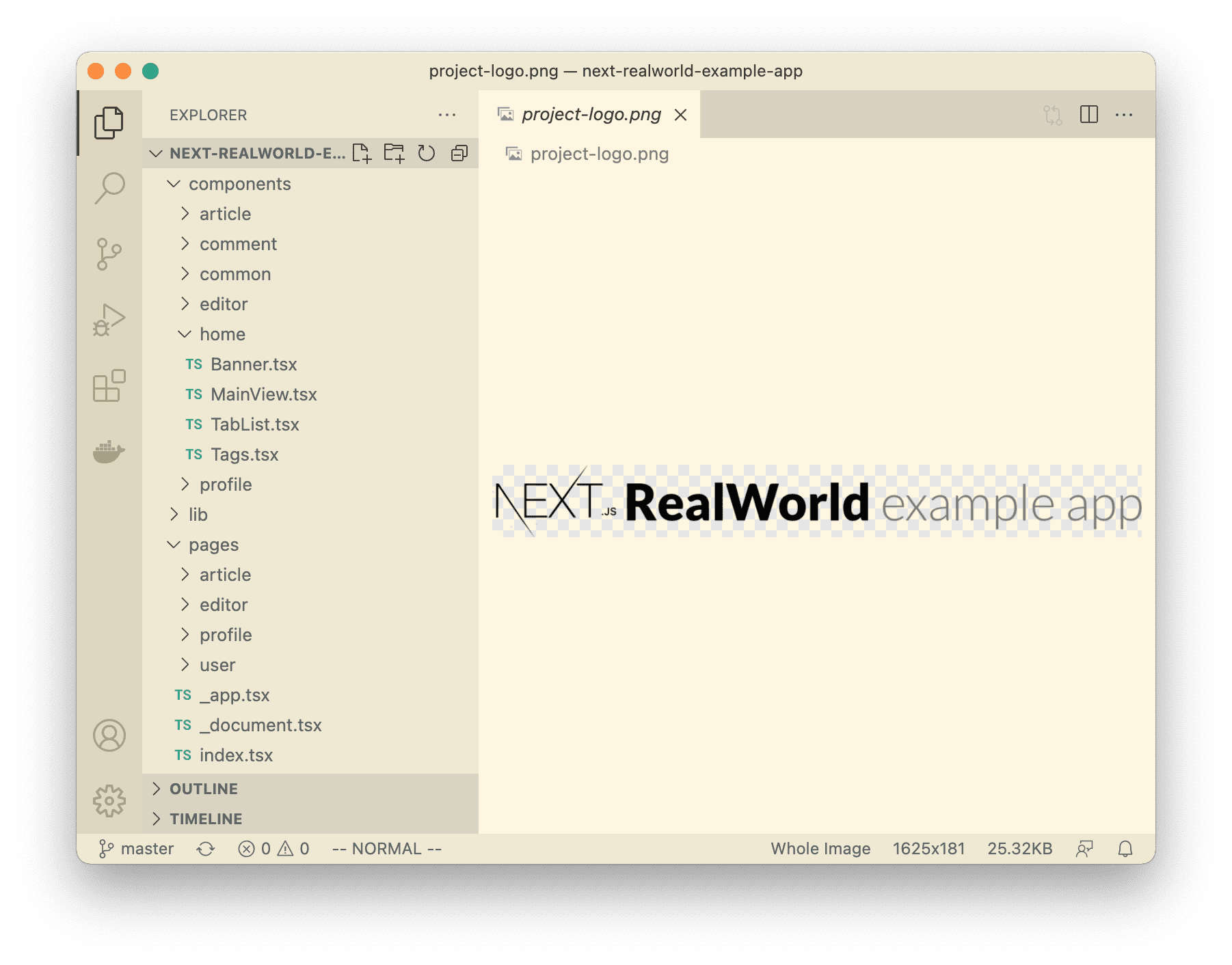The image size is (1232, 965).
Task: Open Run and Debug view
Action: [x=109, y=320]
